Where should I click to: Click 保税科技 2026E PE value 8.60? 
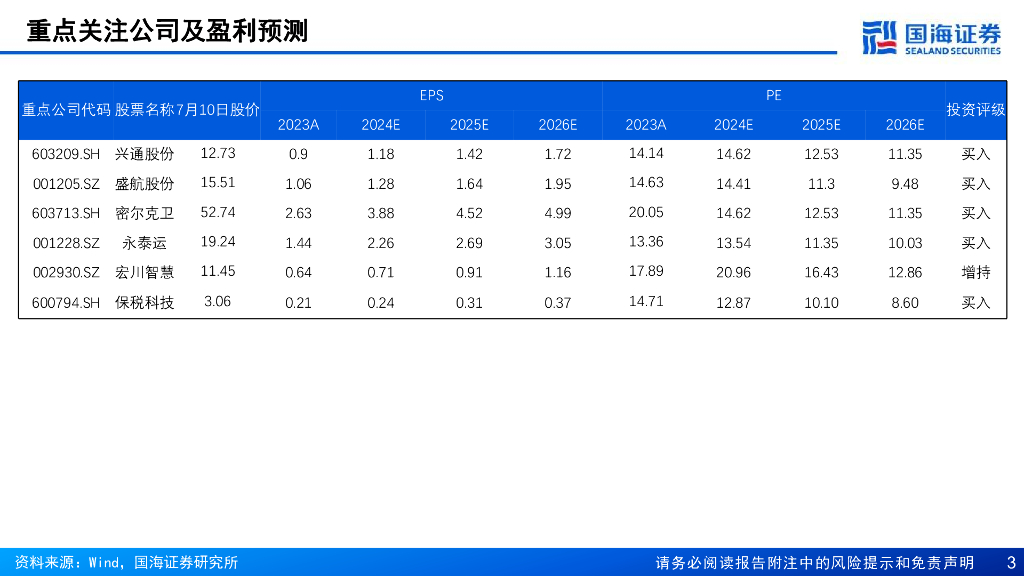904,303
